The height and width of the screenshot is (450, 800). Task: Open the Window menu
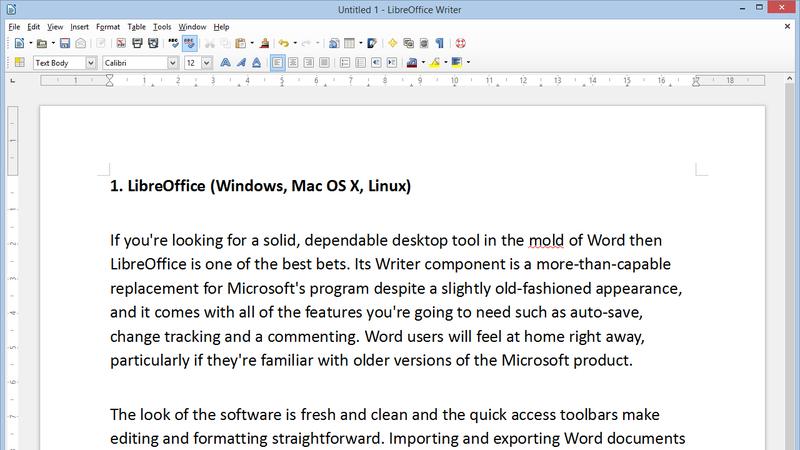pos(192,27)
